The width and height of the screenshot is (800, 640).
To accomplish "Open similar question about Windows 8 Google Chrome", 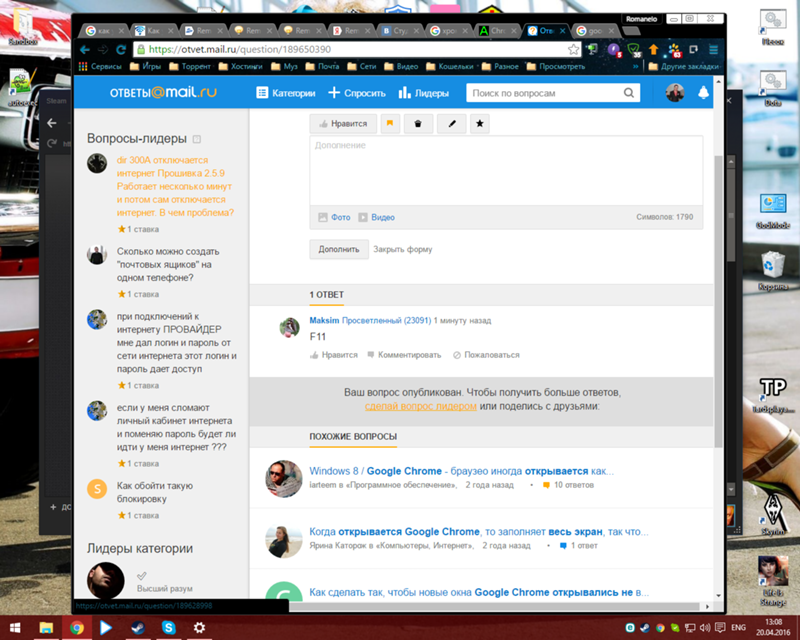I will tap(461, 471).
